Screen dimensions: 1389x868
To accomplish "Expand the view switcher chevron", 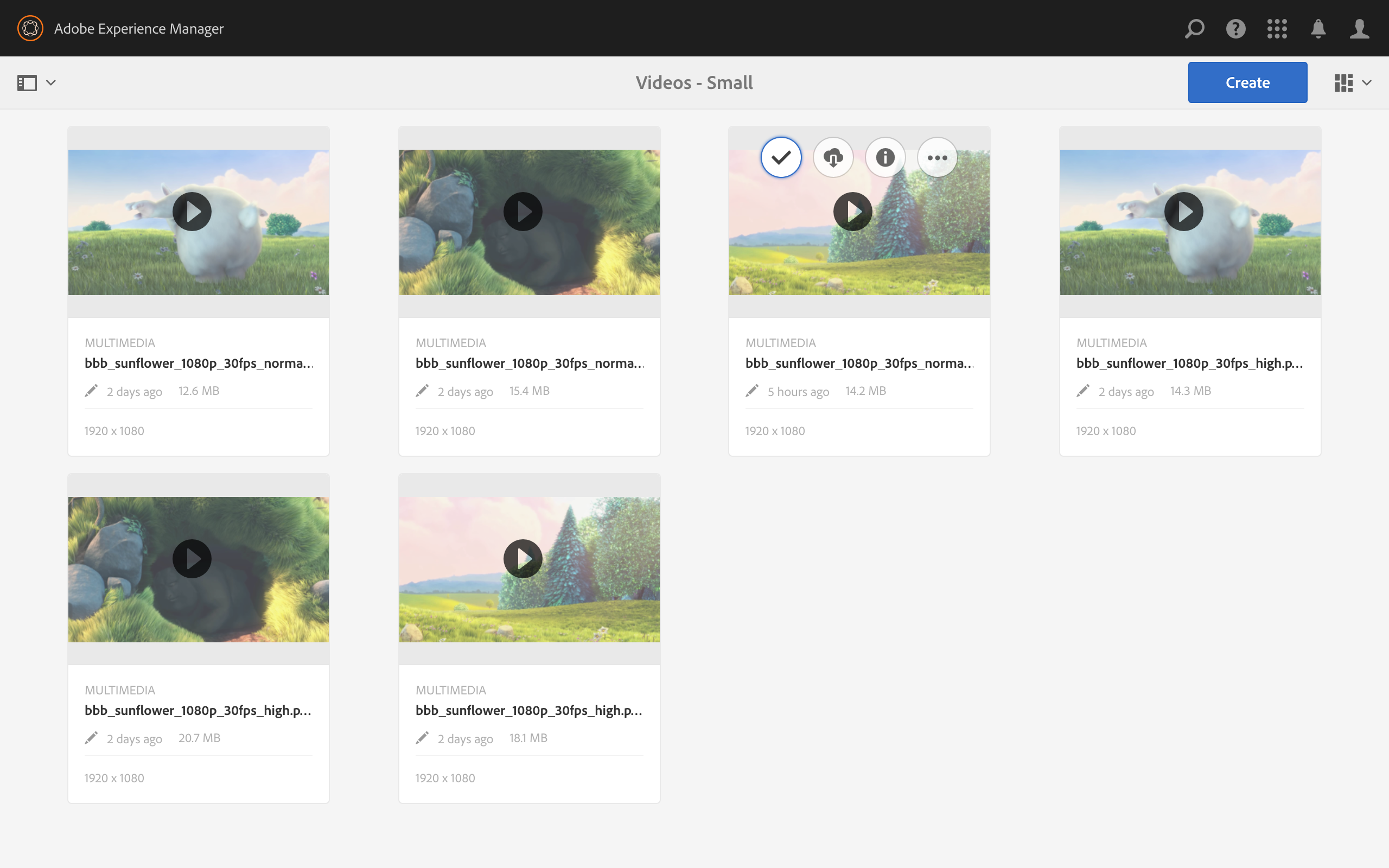I will point(1367,82).
